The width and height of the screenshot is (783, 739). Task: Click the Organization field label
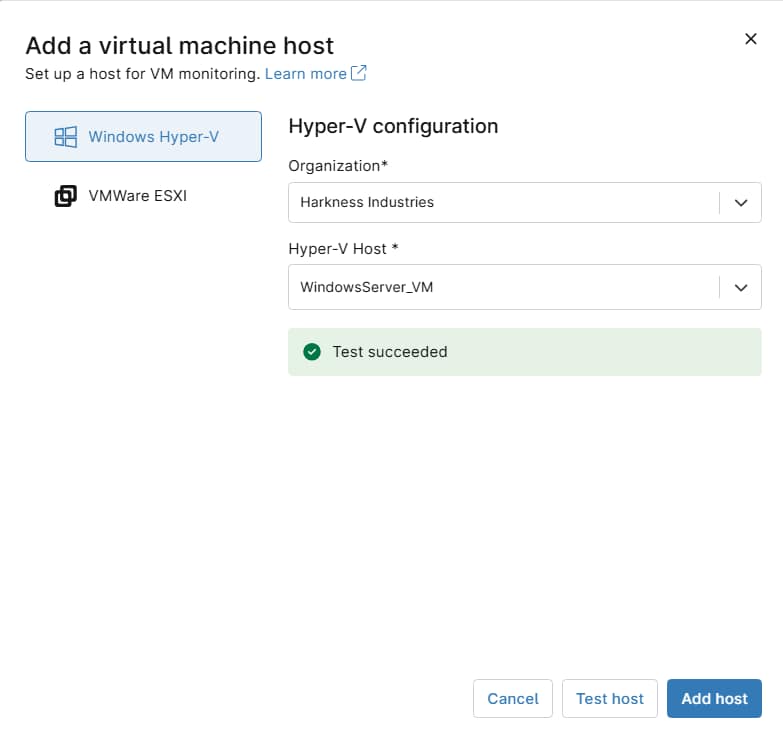pyautogui.click(x=338, y=166)
